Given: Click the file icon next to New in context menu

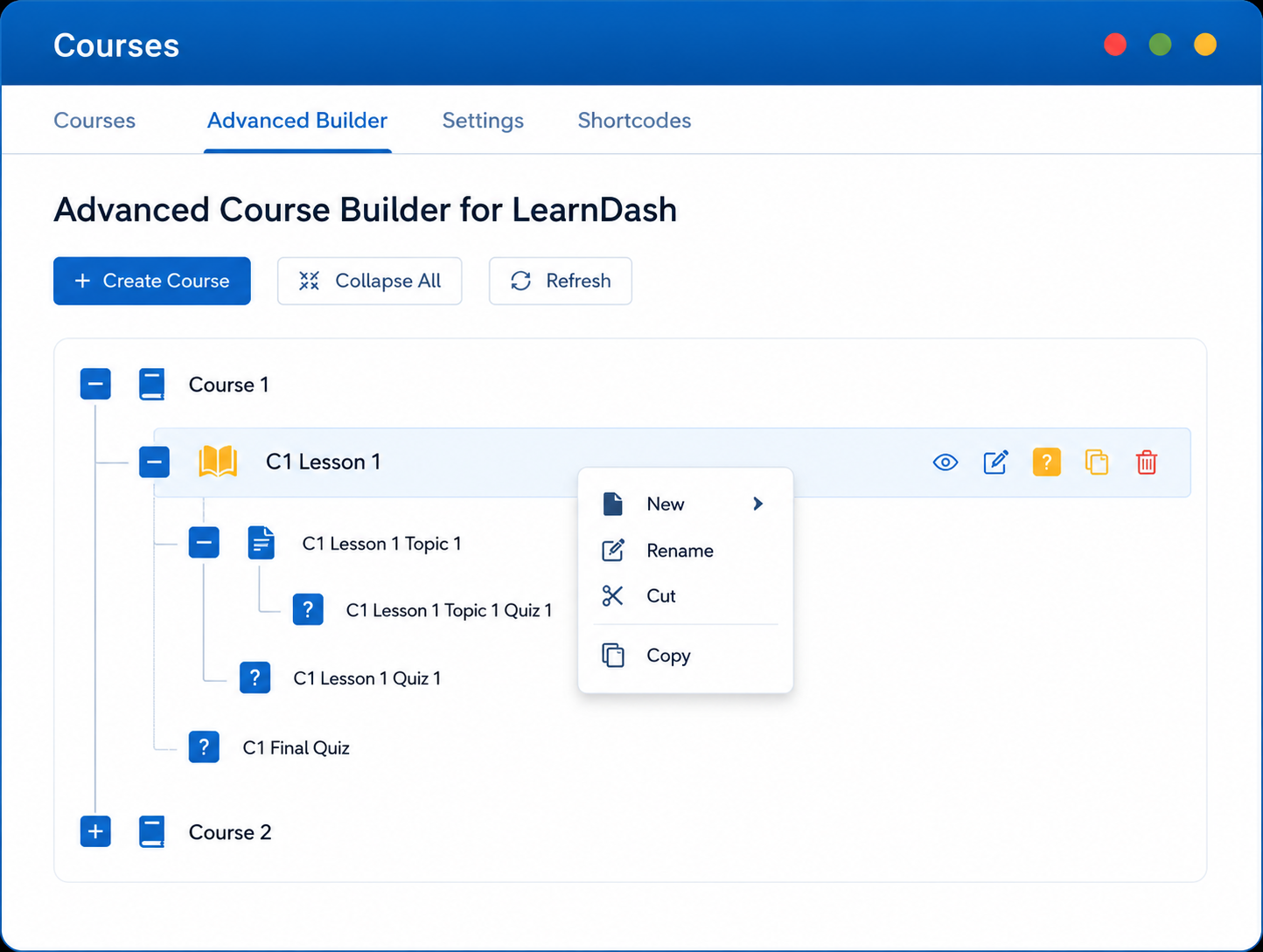Looking at the screenshot, I should 613,504.
